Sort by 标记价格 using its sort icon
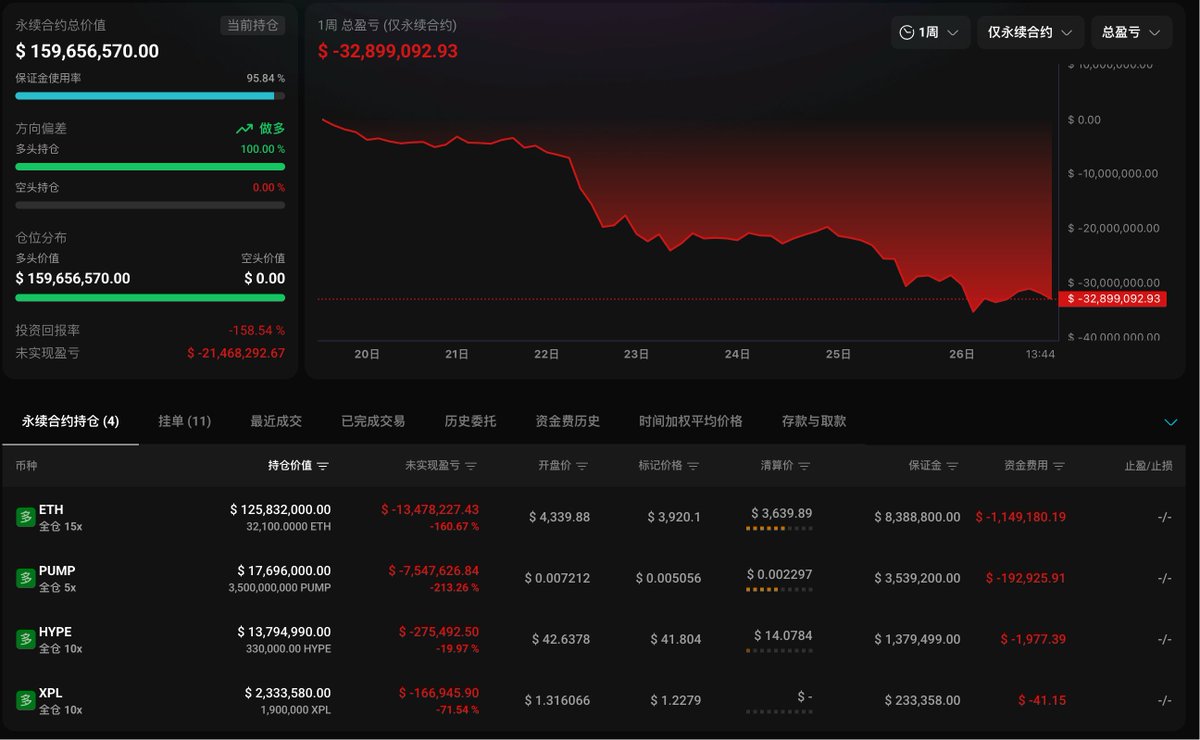 pos(693,466)
